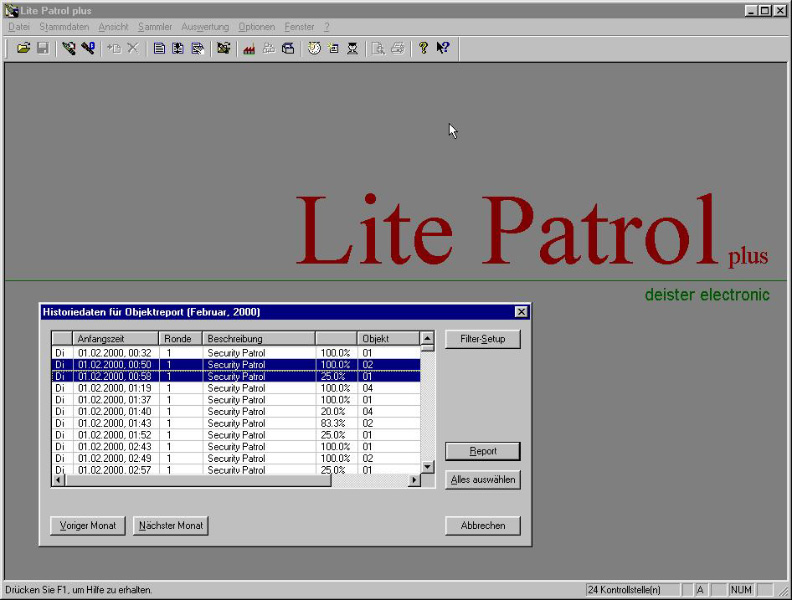Screen dimensions: 792x600
Task: Click the NUM status bar indicator
Action: click(741, 590)
